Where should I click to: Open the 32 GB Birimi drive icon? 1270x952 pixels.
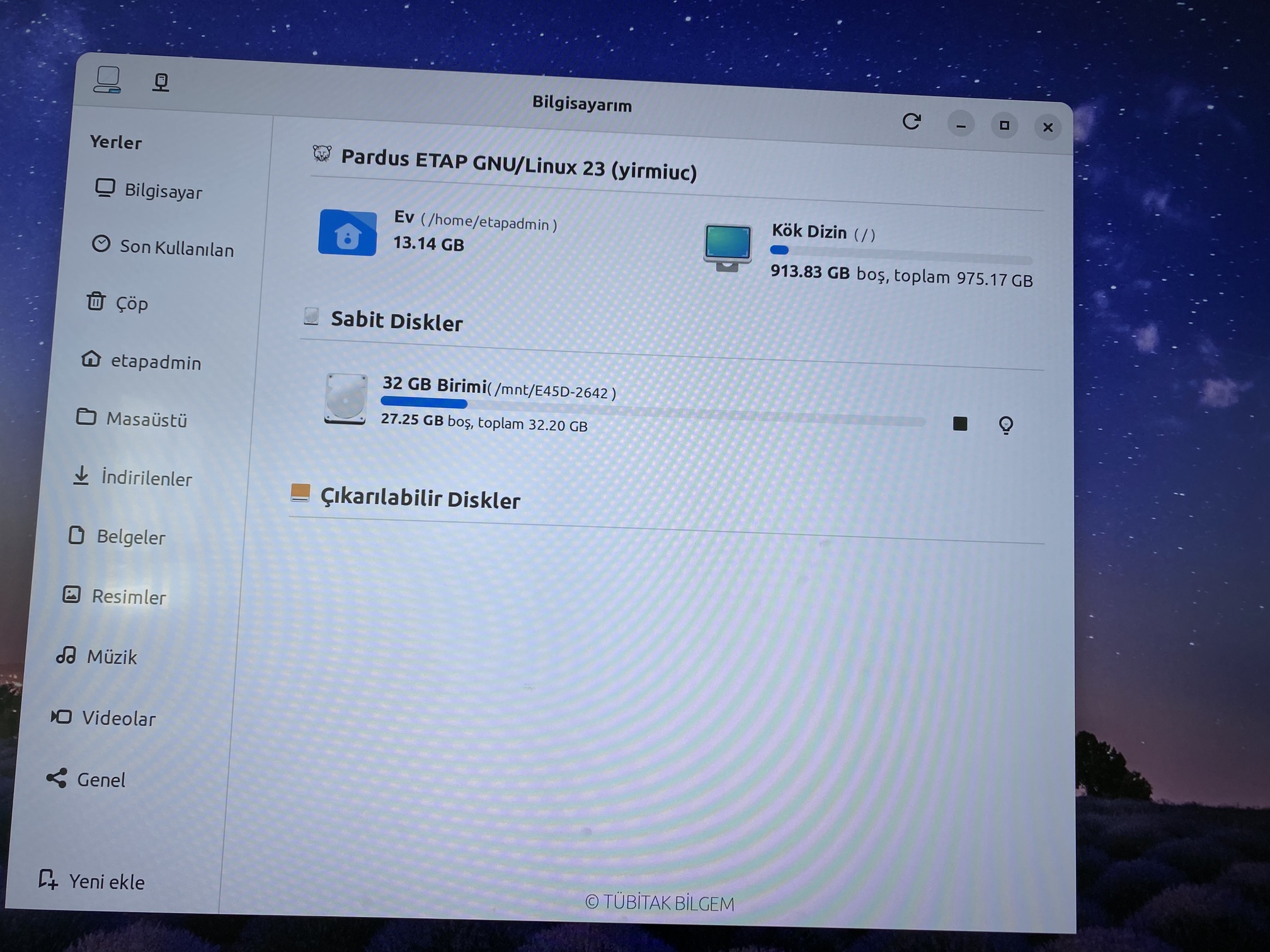pyautogui.click(x=345, y=399)
